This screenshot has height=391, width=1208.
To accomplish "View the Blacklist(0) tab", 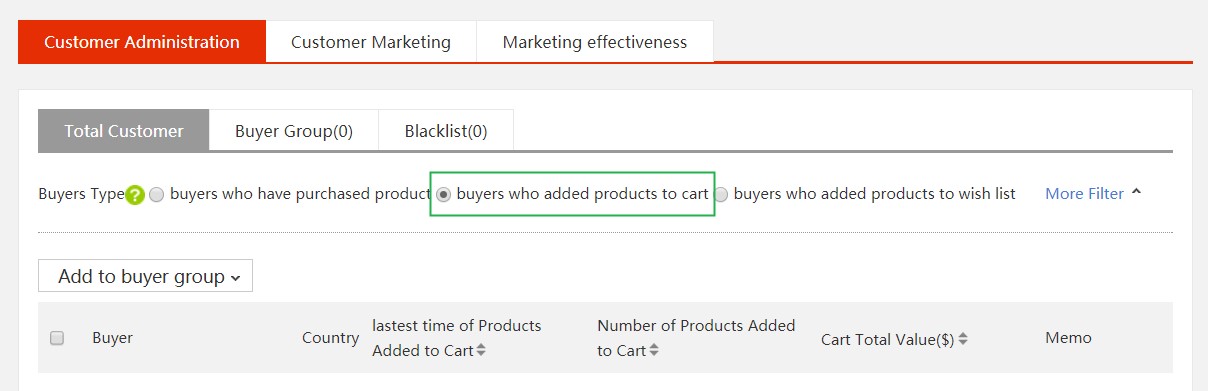I will click(446, 131).
